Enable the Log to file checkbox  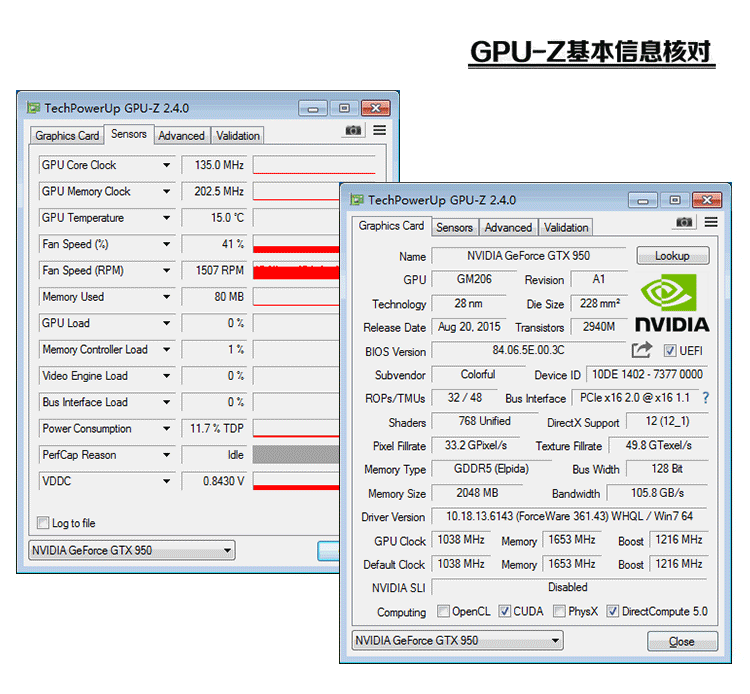[x=43, y=522]
